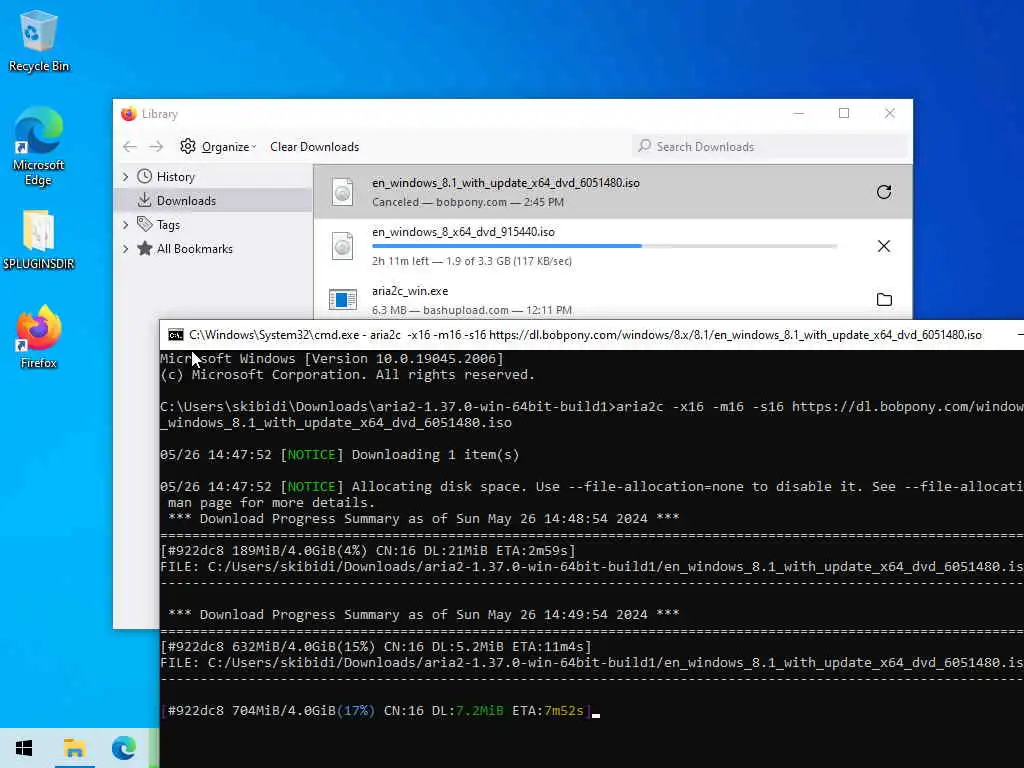Click the Organize gear icon

tap(188, 146)
